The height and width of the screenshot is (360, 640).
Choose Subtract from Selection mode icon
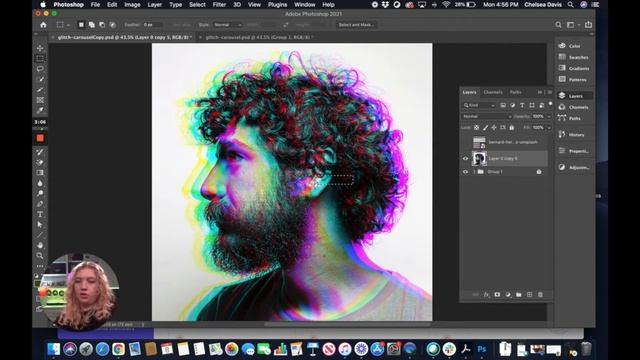[102, 25]
